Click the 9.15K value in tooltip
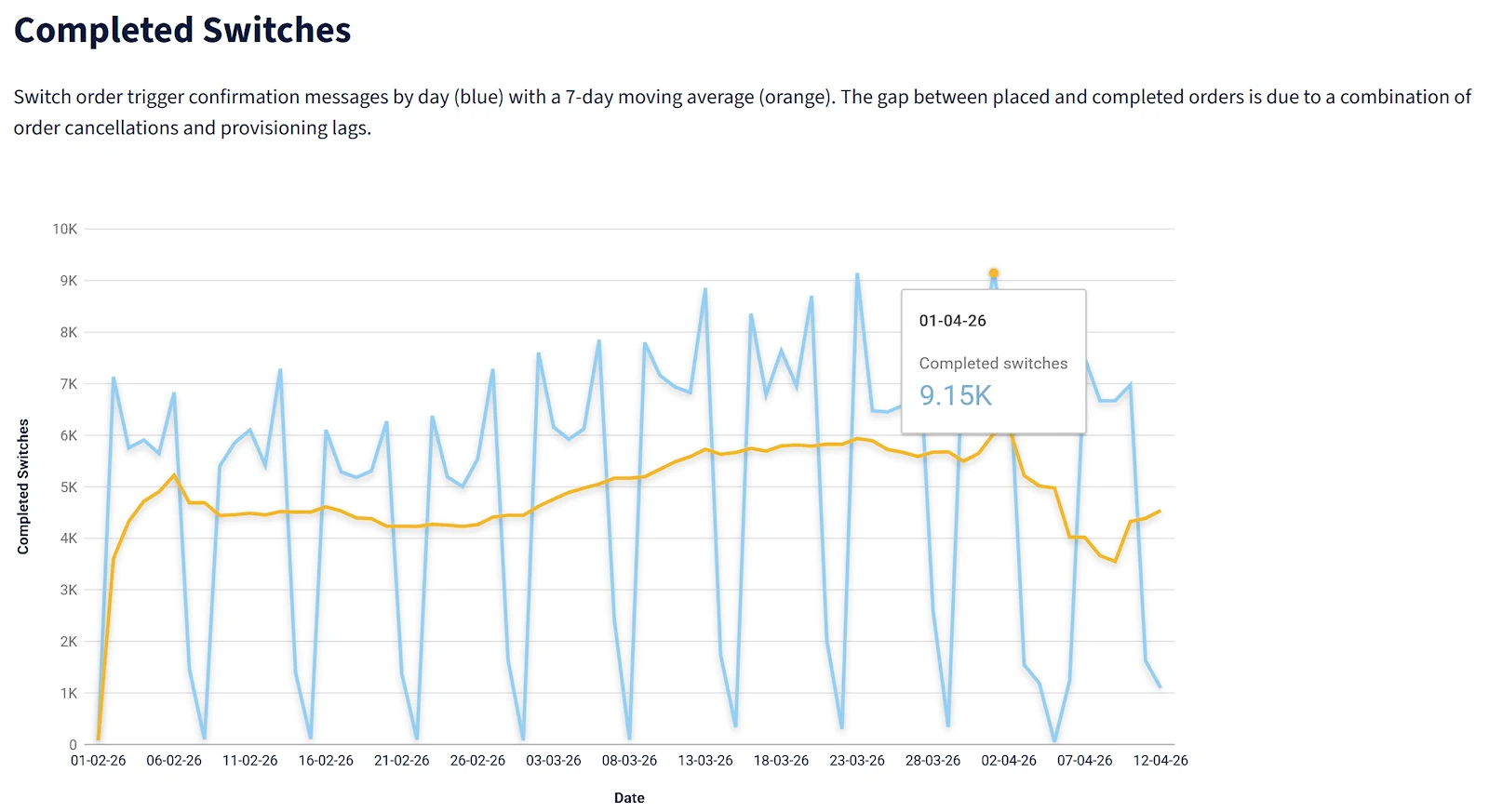The image size is (1489, 812). (956, 395)
